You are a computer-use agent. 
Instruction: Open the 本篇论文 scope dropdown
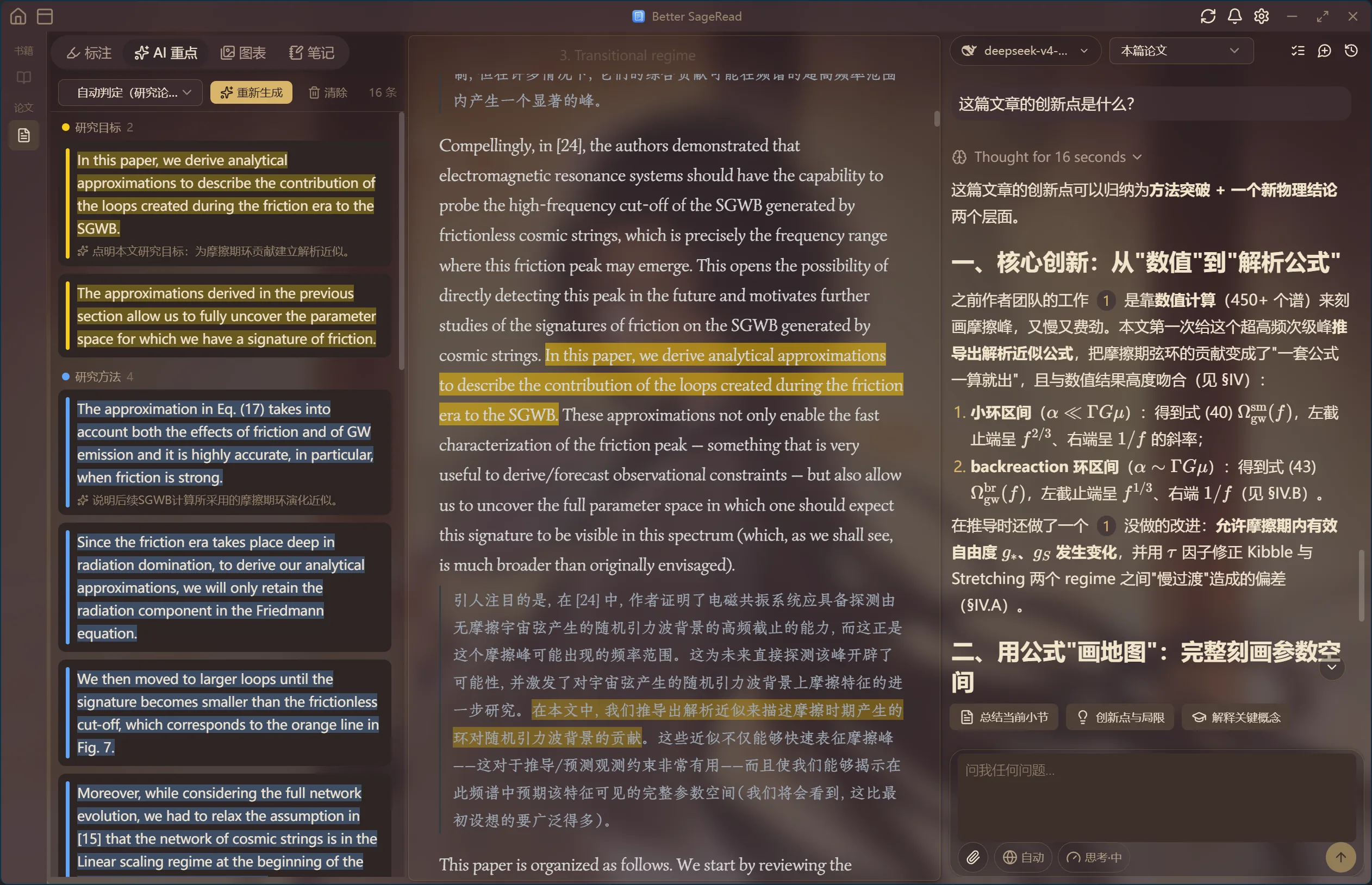click(1181, 51)
